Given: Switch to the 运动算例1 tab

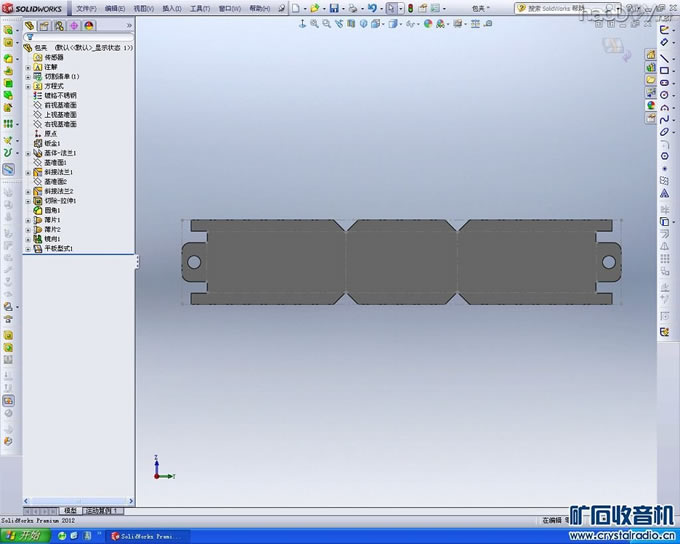Looking at the screenshot, I should click(102, 511).
